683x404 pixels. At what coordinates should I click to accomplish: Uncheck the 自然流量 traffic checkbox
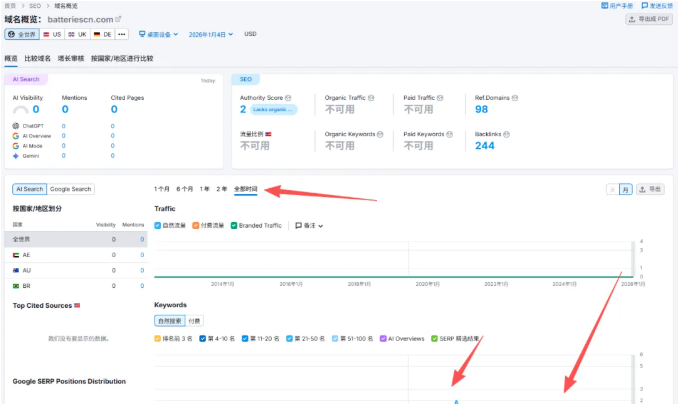(158, 225)
